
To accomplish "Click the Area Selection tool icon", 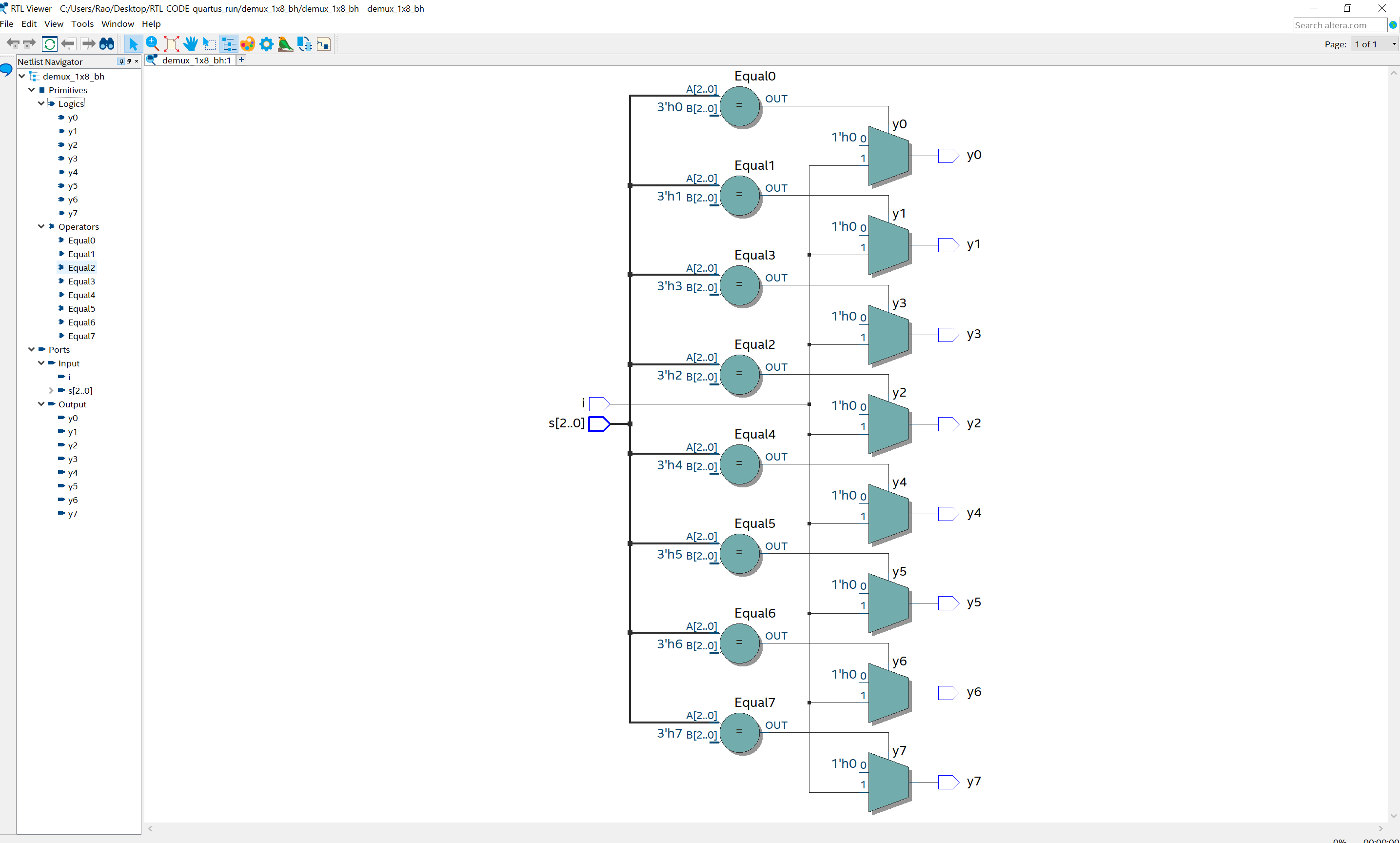I will [x=210, y=44].
